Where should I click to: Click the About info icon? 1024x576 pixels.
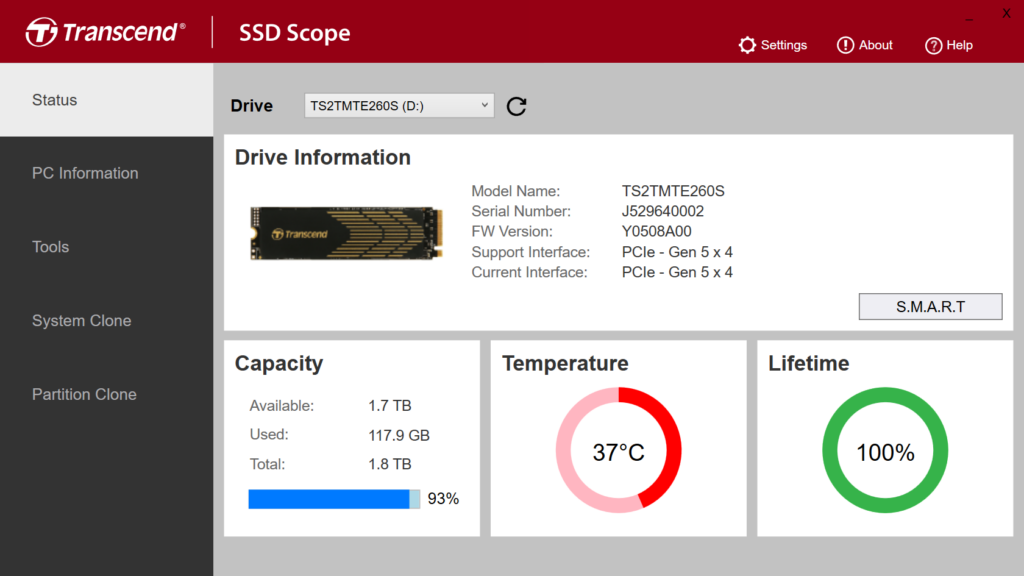(845, 45)
